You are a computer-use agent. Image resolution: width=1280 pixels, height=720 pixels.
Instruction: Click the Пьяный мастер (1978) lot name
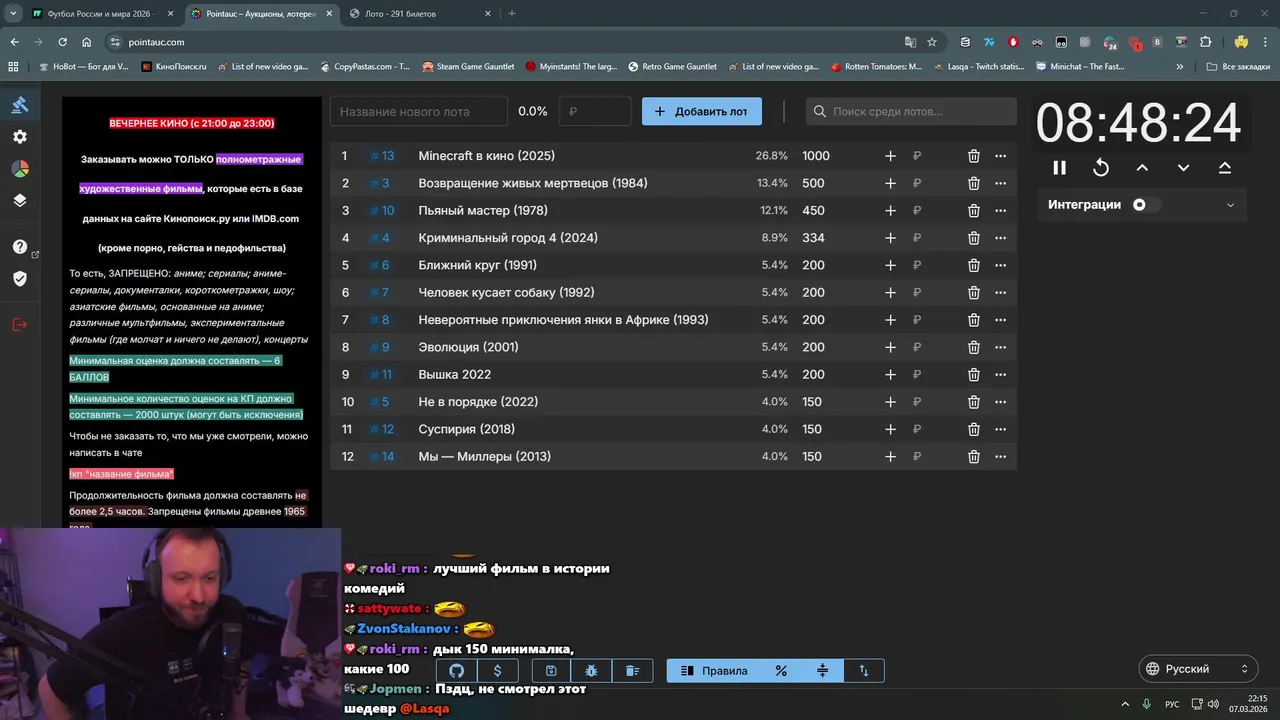point(483,211)
